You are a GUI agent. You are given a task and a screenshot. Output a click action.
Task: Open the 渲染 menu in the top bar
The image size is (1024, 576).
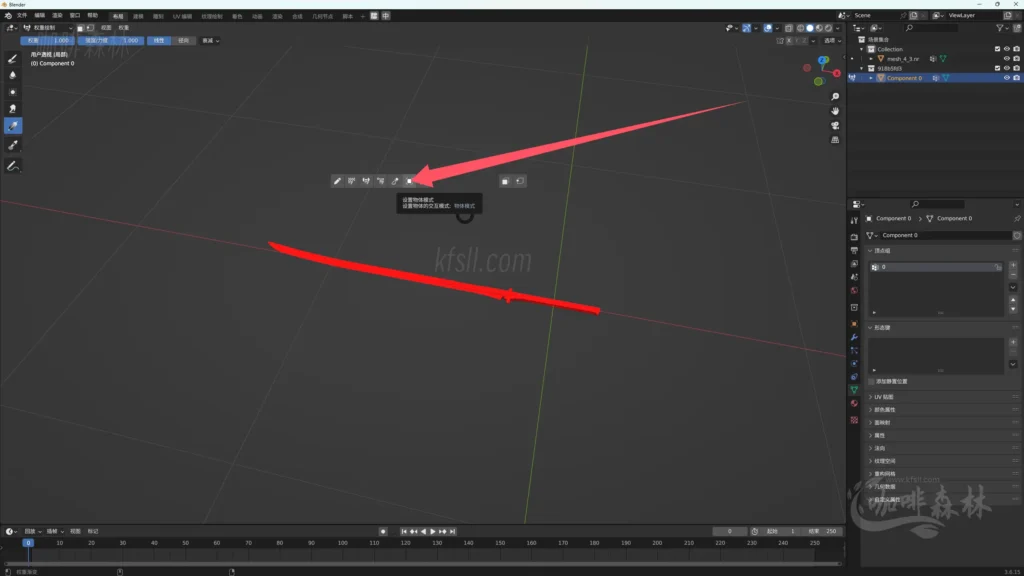coord(55,15)
